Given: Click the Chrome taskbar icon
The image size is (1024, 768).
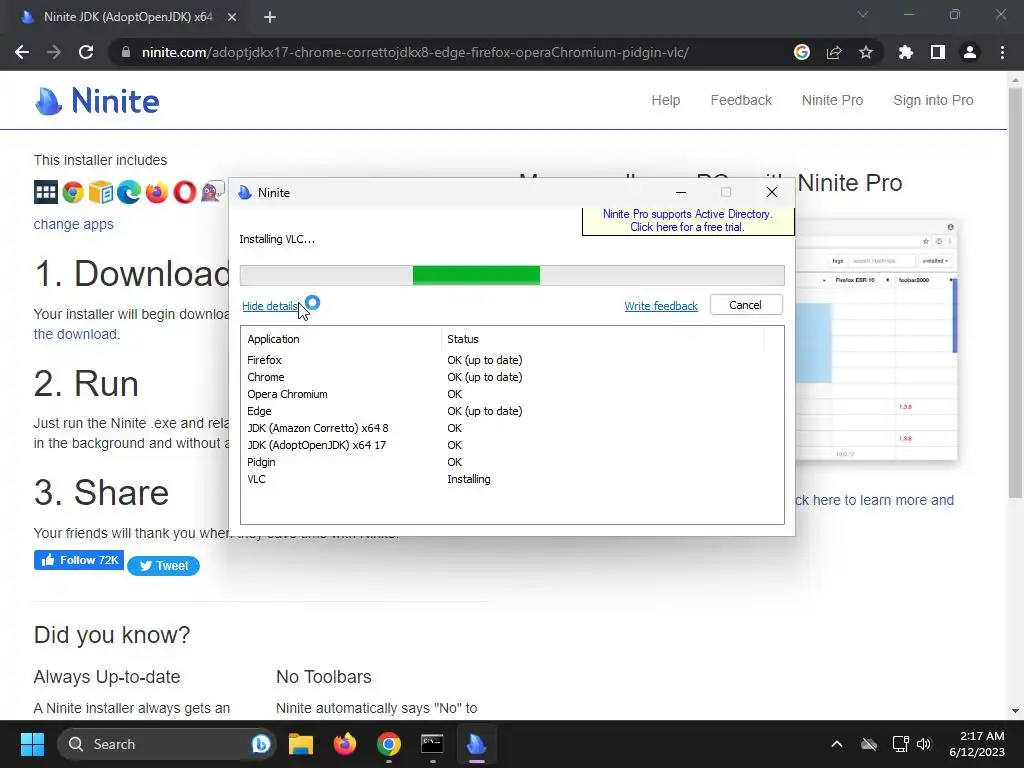Looking at the screenshot, I should point(389,744).
